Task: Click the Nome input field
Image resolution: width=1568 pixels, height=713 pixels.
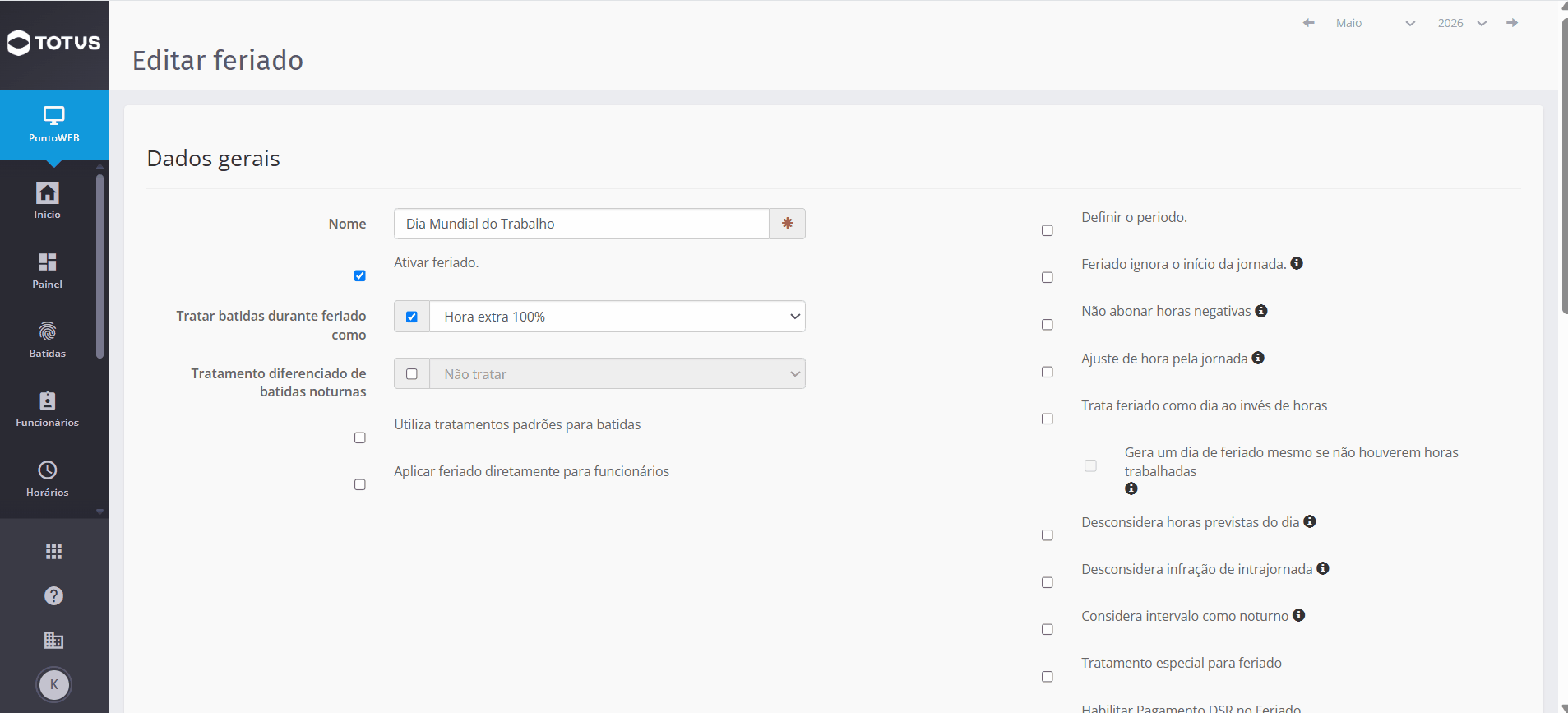Action: pyautogui.click(x=581, y=224)
